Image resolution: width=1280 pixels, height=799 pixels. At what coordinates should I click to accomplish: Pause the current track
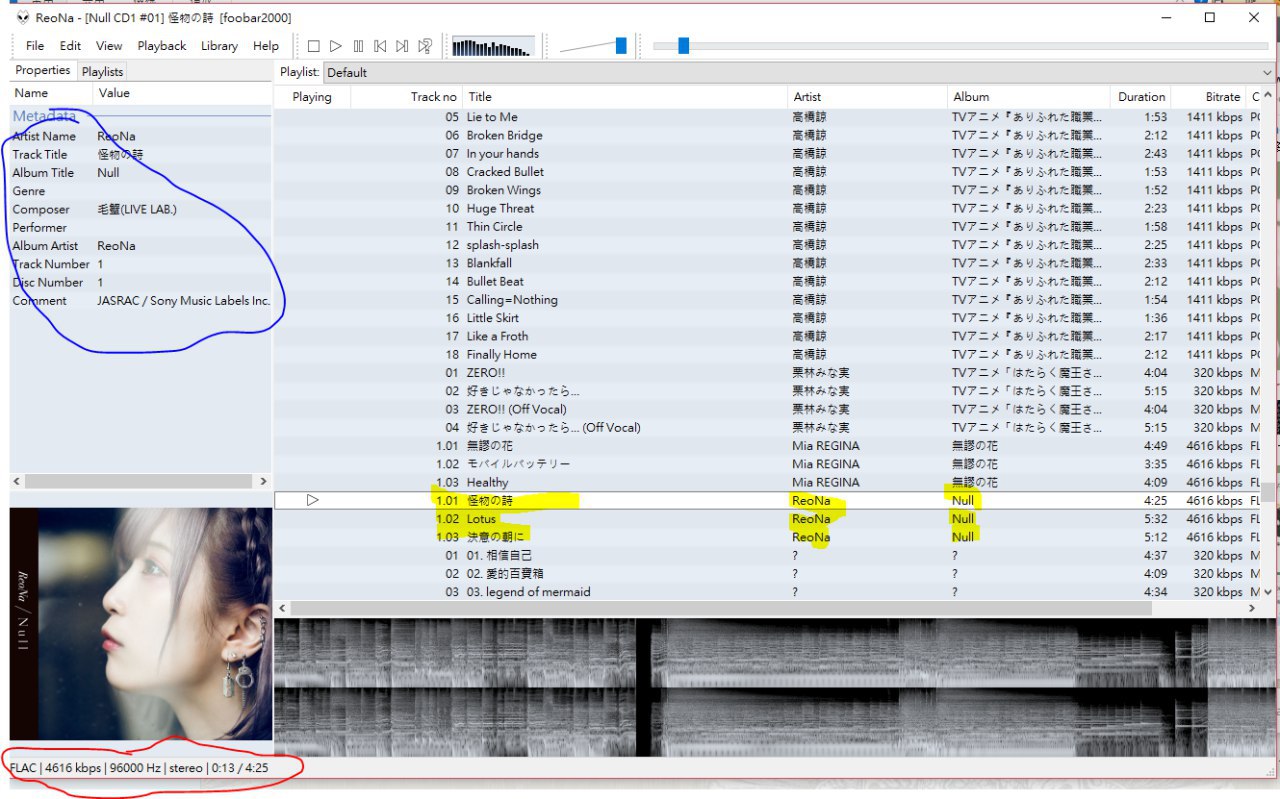[x=358, y=46]
